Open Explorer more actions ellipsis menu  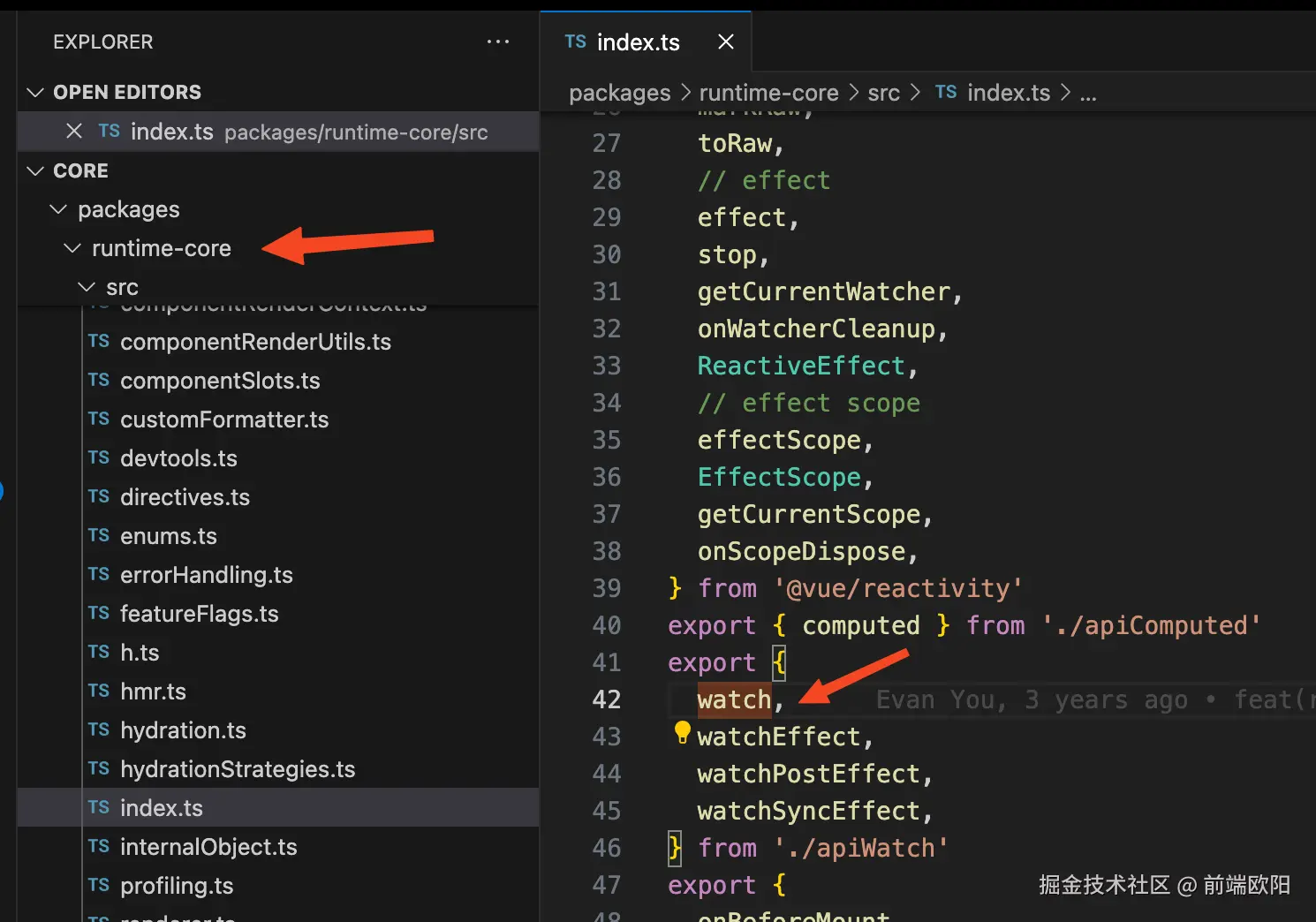[498, 42]
